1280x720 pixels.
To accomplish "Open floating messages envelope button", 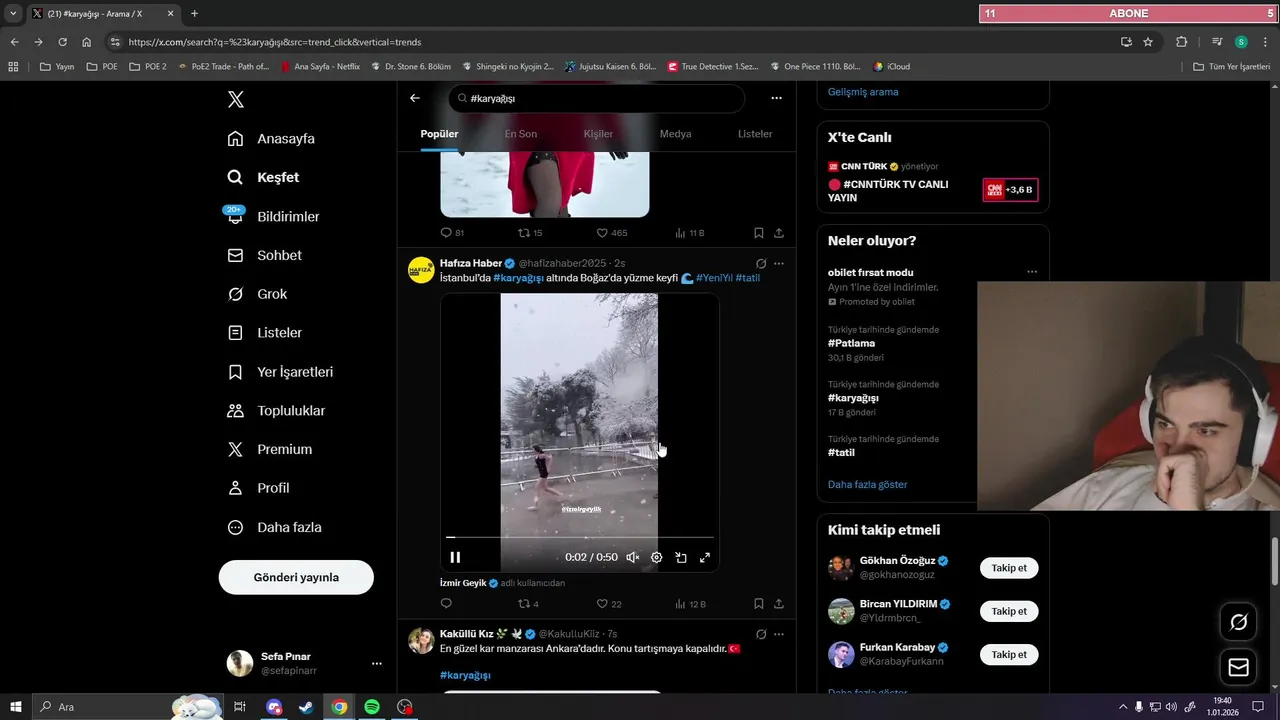I will coord(1238,667).
